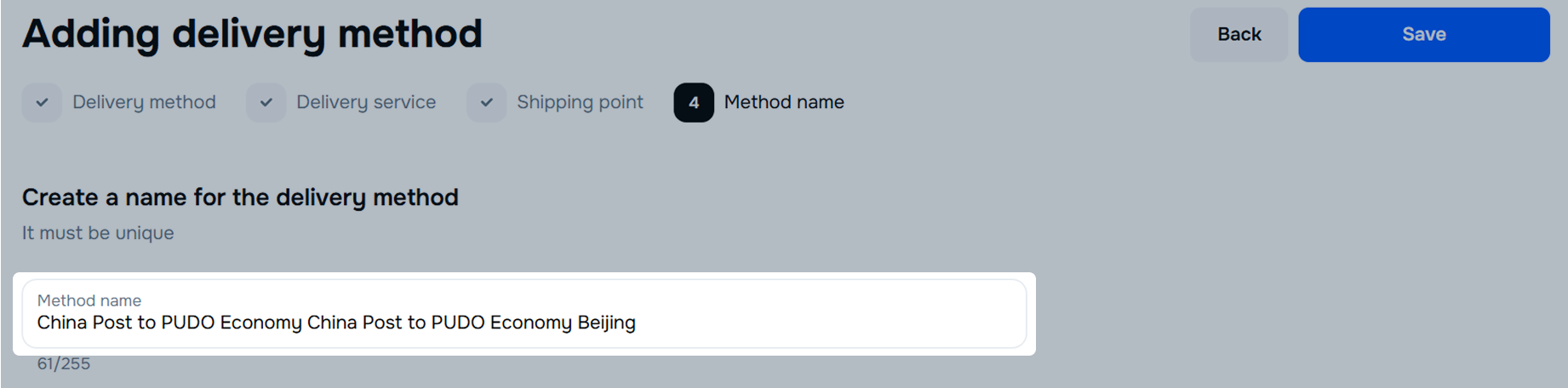Image resolution: width=1568 pixels, height=388 pixels.
Task: Click the 'It must be unique' hint
Action: click(x=98, y=233)
